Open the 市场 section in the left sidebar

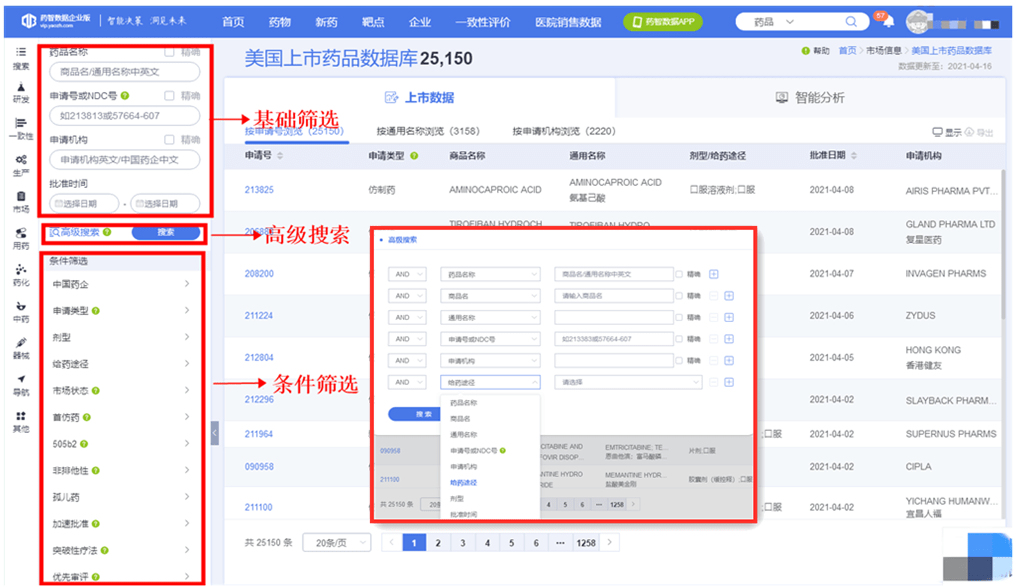21,202
